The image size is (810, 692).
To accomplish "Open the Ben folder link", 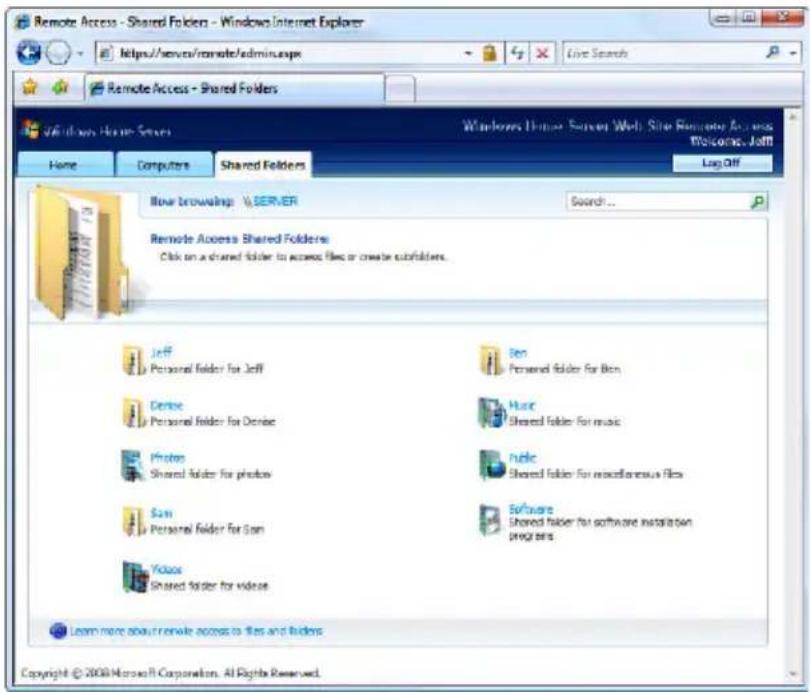I will click(x=518, y=353).
